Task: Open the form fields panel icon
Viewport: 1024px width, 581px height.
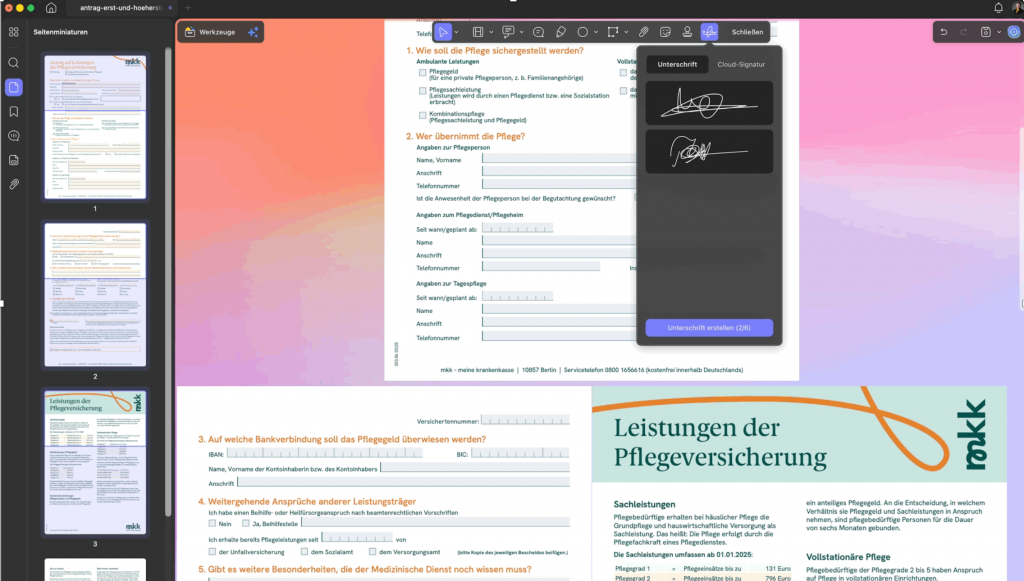Action: [14, 160]
